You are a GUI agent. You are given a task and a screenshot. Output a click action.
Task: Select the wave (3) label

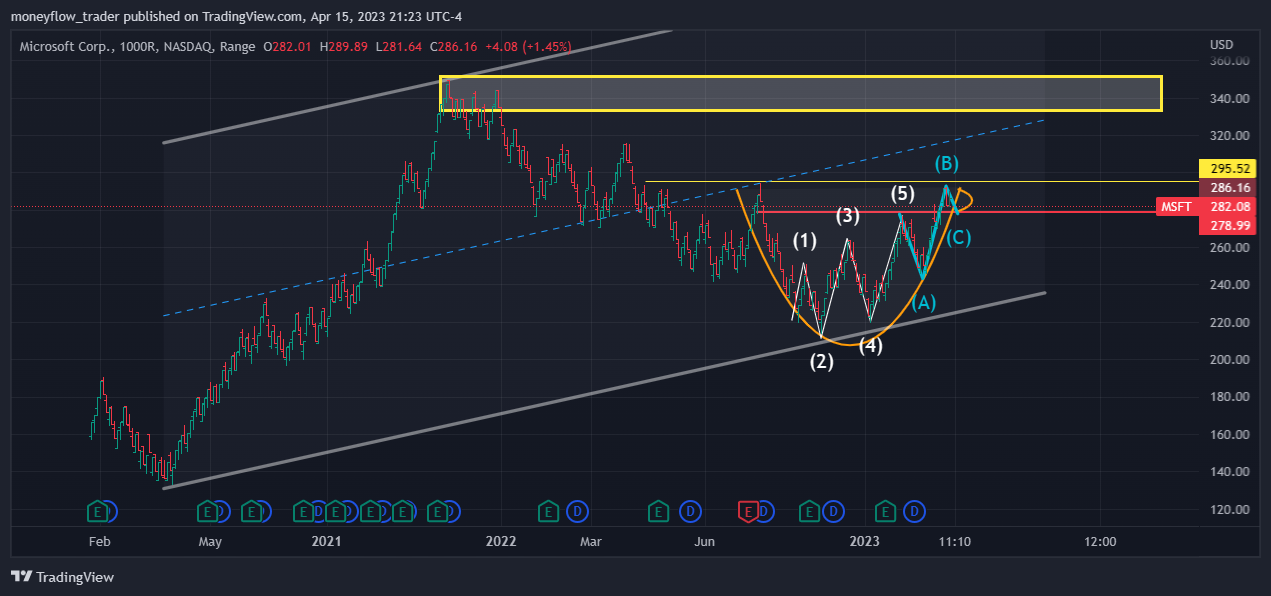[x=848, y=215]
